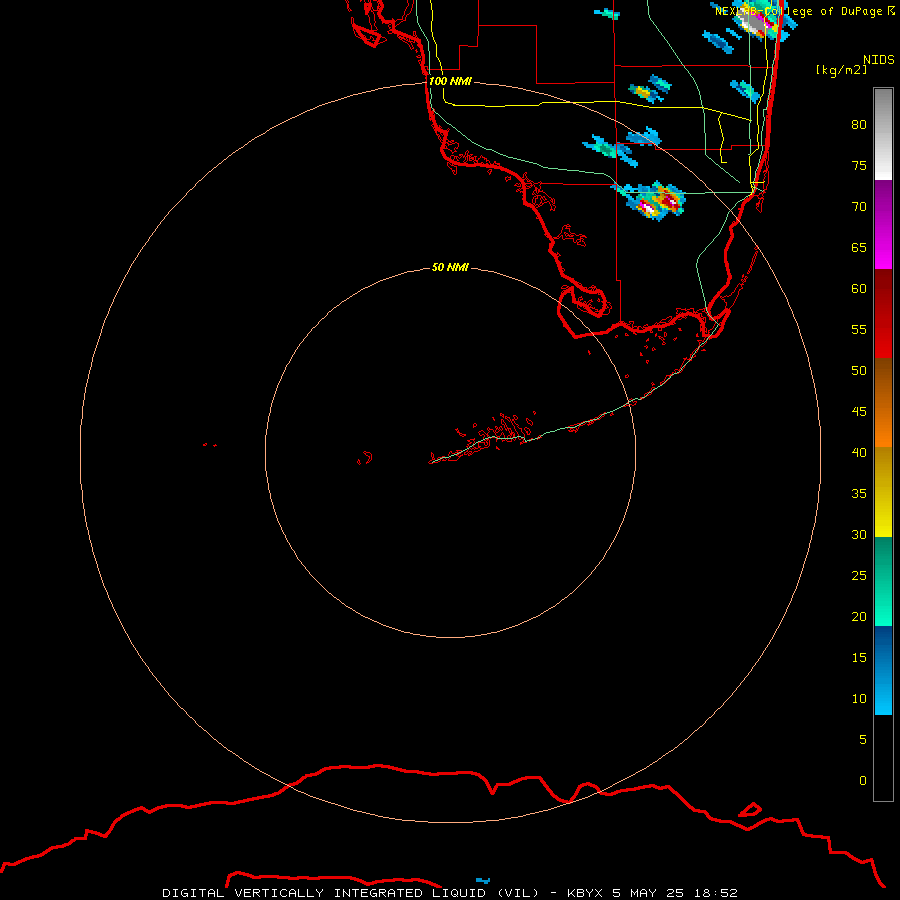Click the "NIDS" label above the scale
This screenshot has width=900, height=900.
879,60
